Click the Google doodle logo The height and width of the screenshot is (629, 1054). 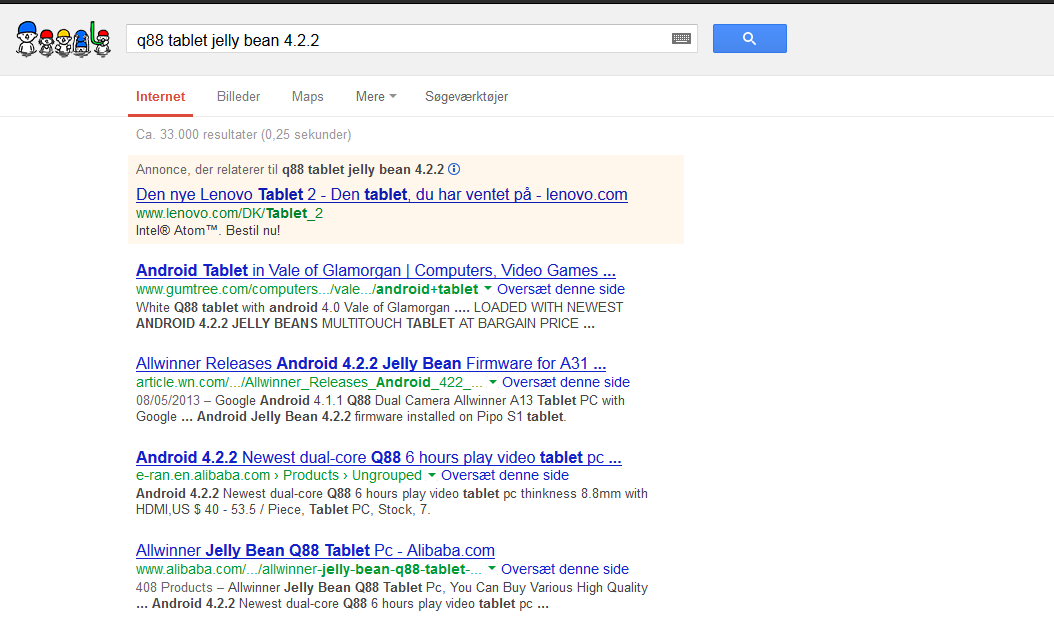click(x=63, y=39)
